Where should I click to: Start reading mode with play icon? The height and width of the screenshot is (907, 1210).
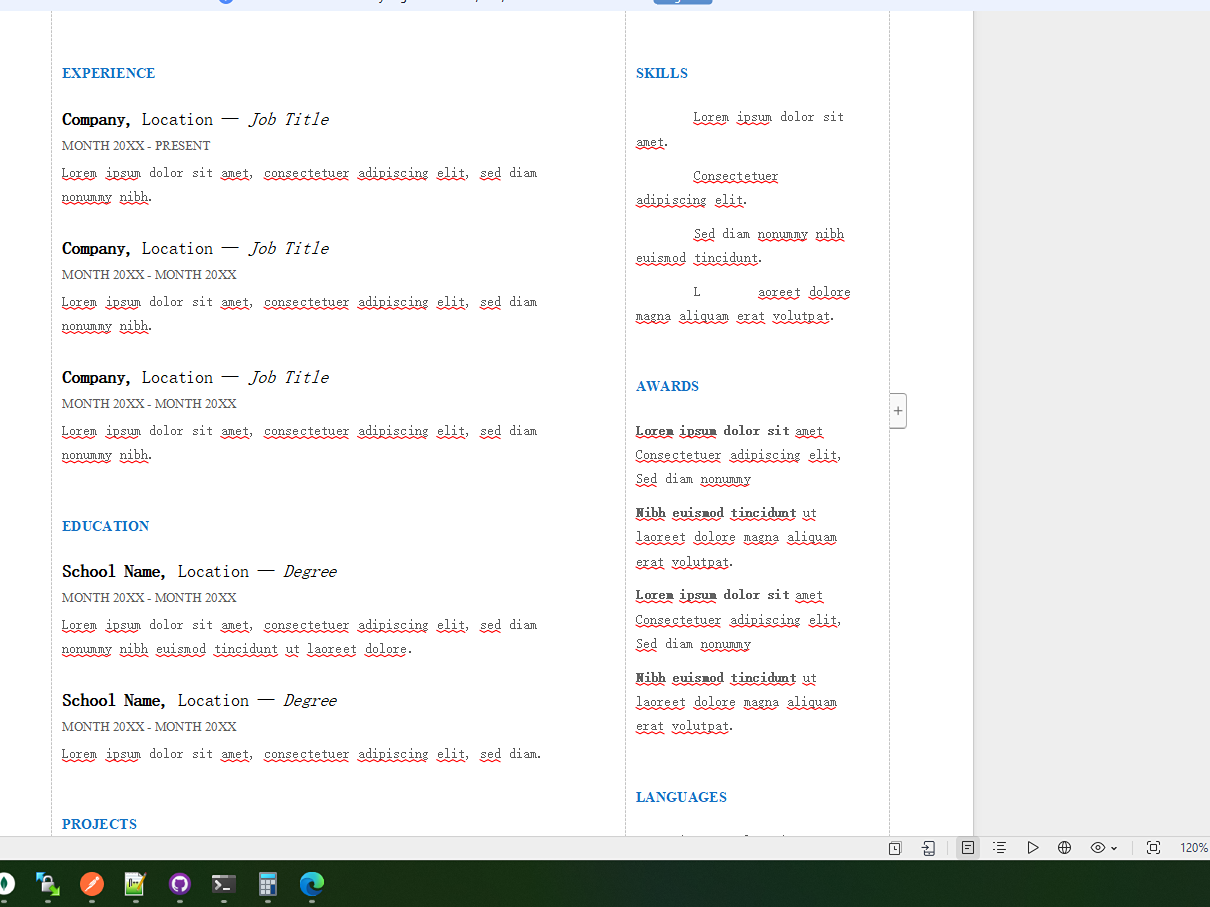(x=1032, y=848)
